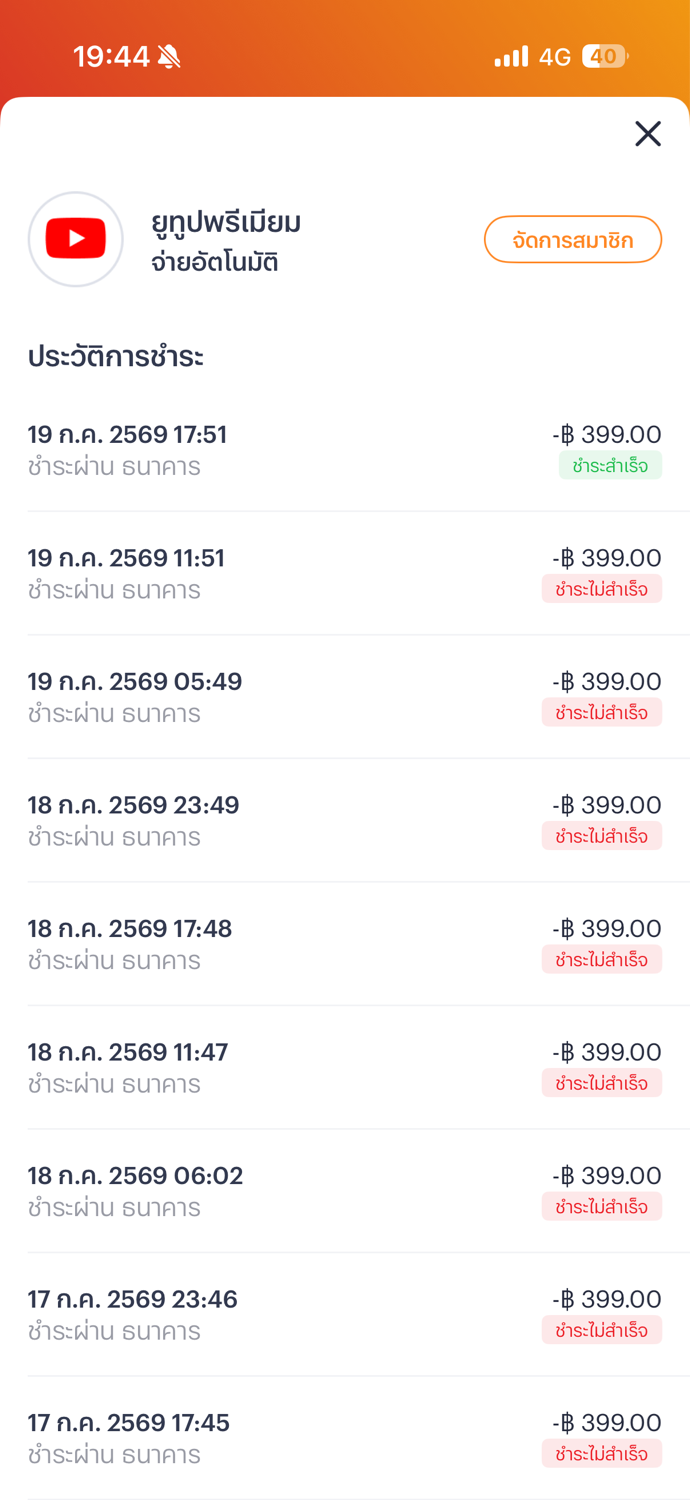Screen dimensions: 690x1500
Task: Close the payment history sheet
Action: tap(648, 133)
